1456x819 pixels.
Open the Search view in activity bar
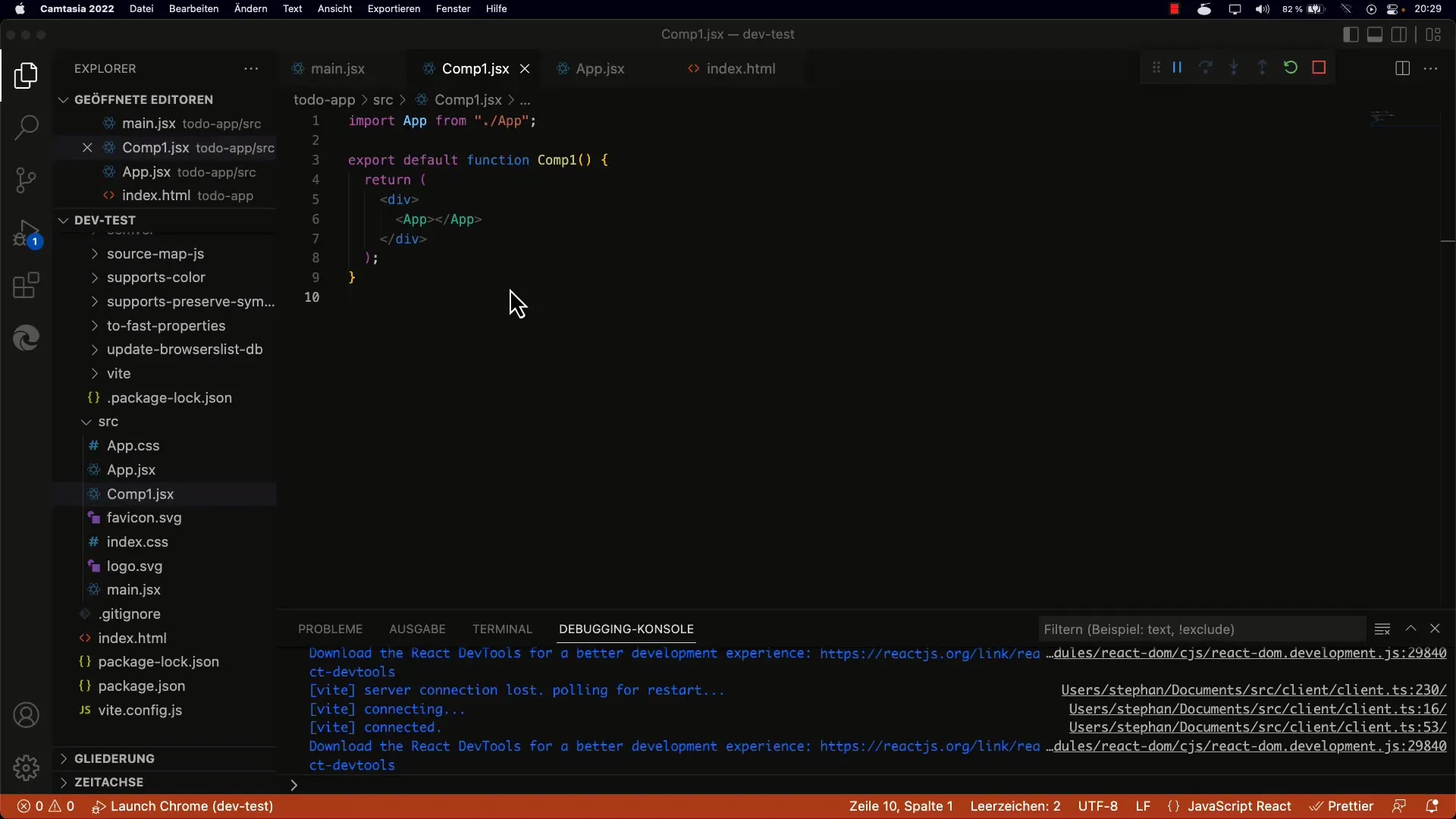[x=27, y=127]
